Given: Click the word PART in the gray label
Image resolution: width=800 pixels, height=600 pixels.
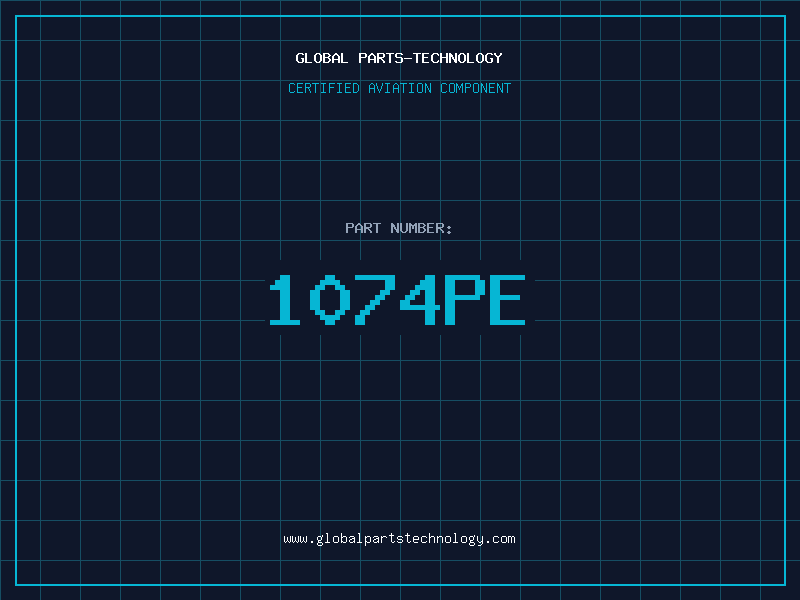Looking at the screenshot, I should 363,228.
